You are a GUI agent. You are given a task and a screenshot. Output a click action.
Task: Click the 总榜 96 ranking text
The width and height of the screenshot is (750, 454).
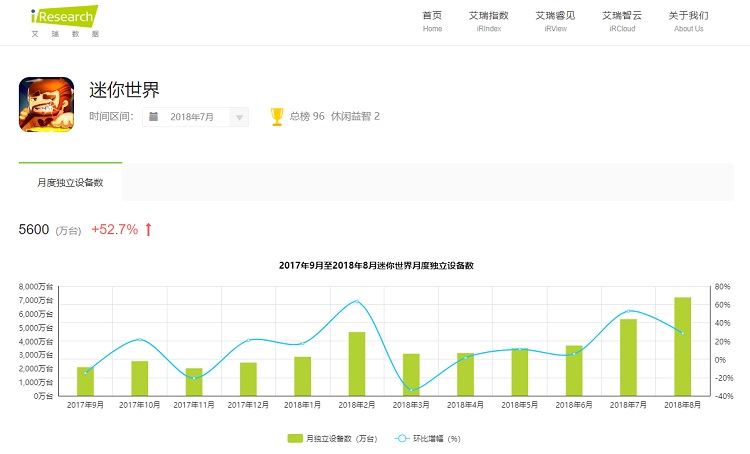[x=307, y=116]
